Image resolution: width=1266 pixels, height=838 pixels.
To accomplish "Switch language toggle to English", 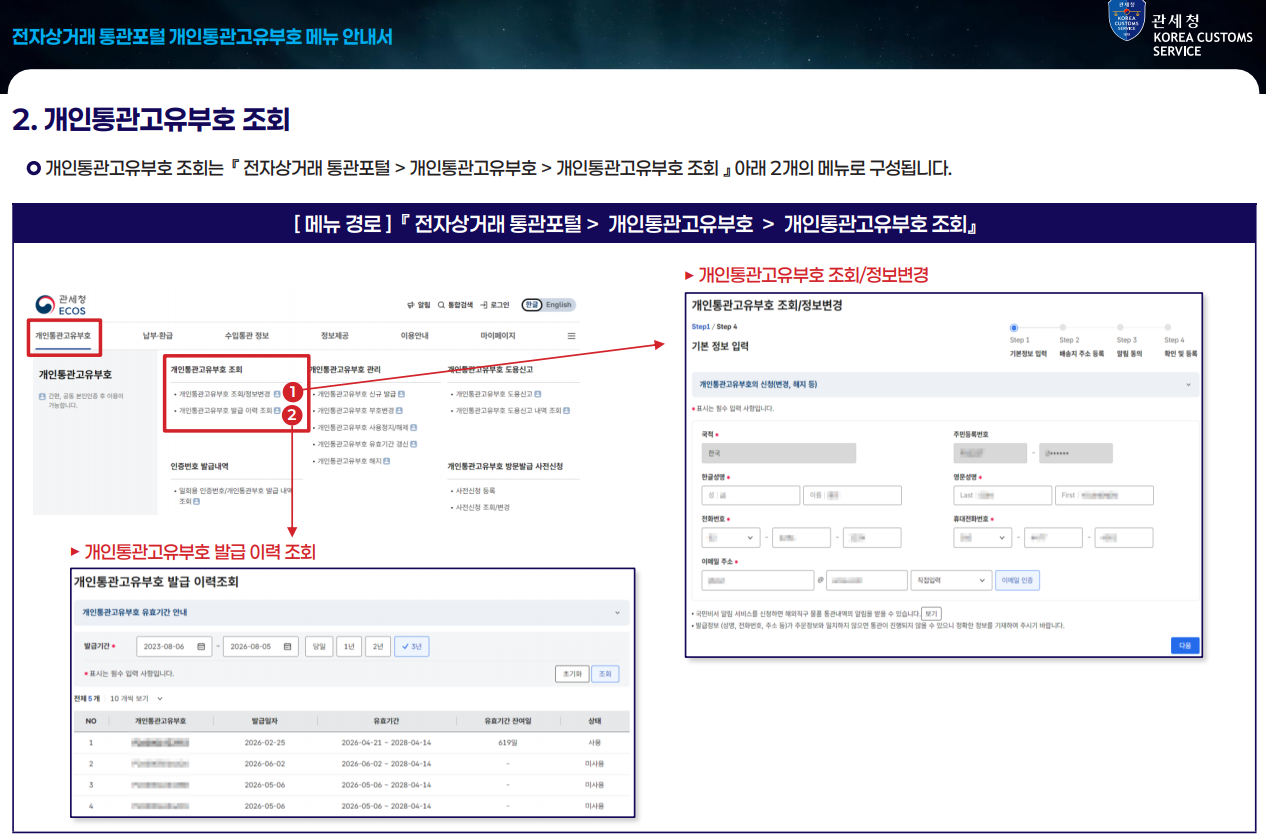I will pos(559,305).
